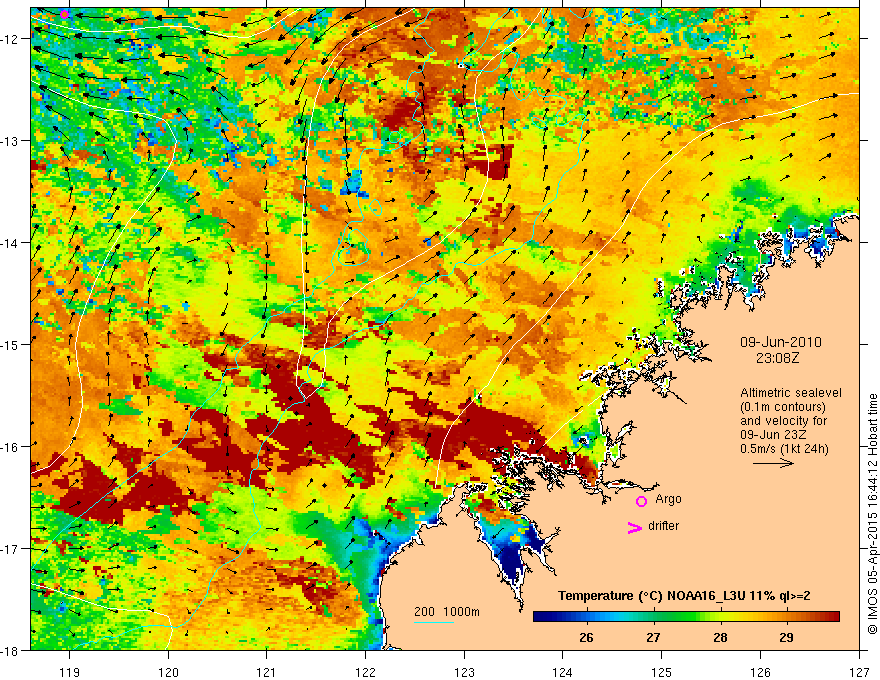Click the 'and velocity for' caption line
This screenshot has height=680, width=880.
pos(783,421)
